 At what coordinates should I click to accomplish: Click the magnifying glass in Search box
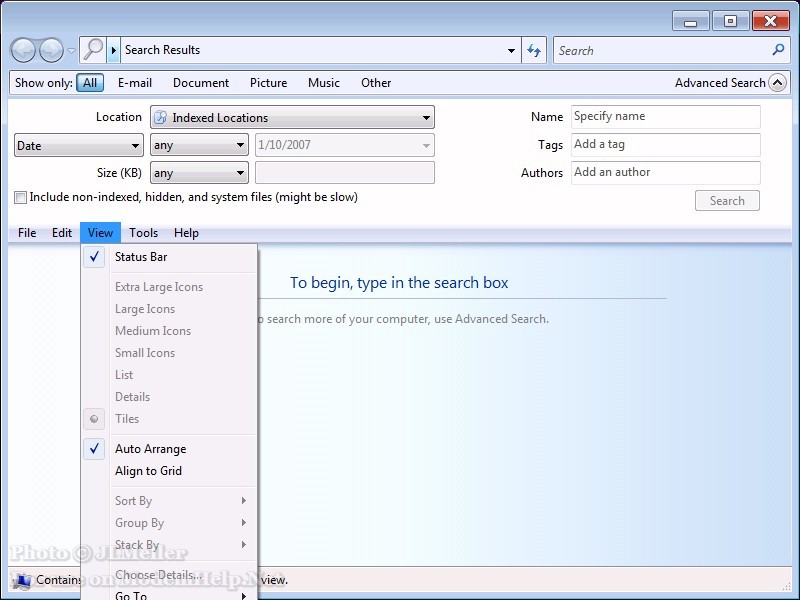(779, 50)
